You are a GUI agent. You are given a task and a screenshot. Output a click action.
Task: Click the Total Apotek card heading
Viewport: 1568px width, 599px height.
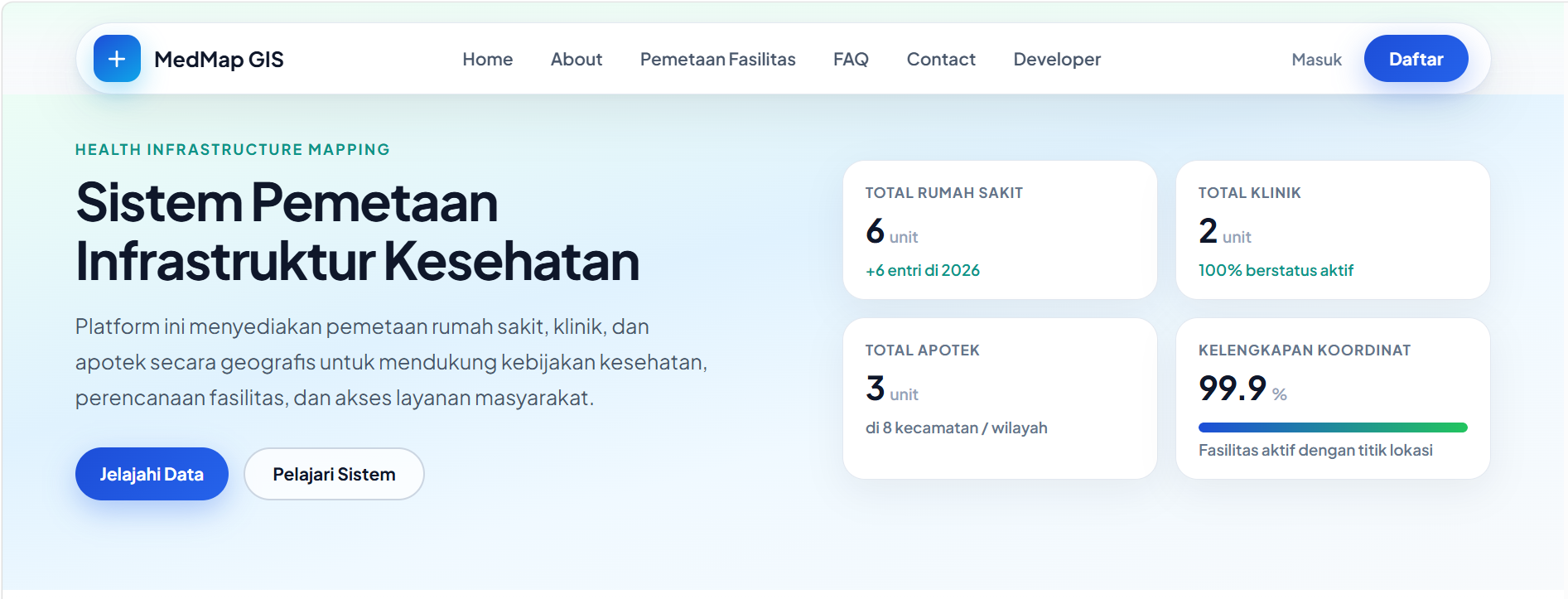pos(923,350)
